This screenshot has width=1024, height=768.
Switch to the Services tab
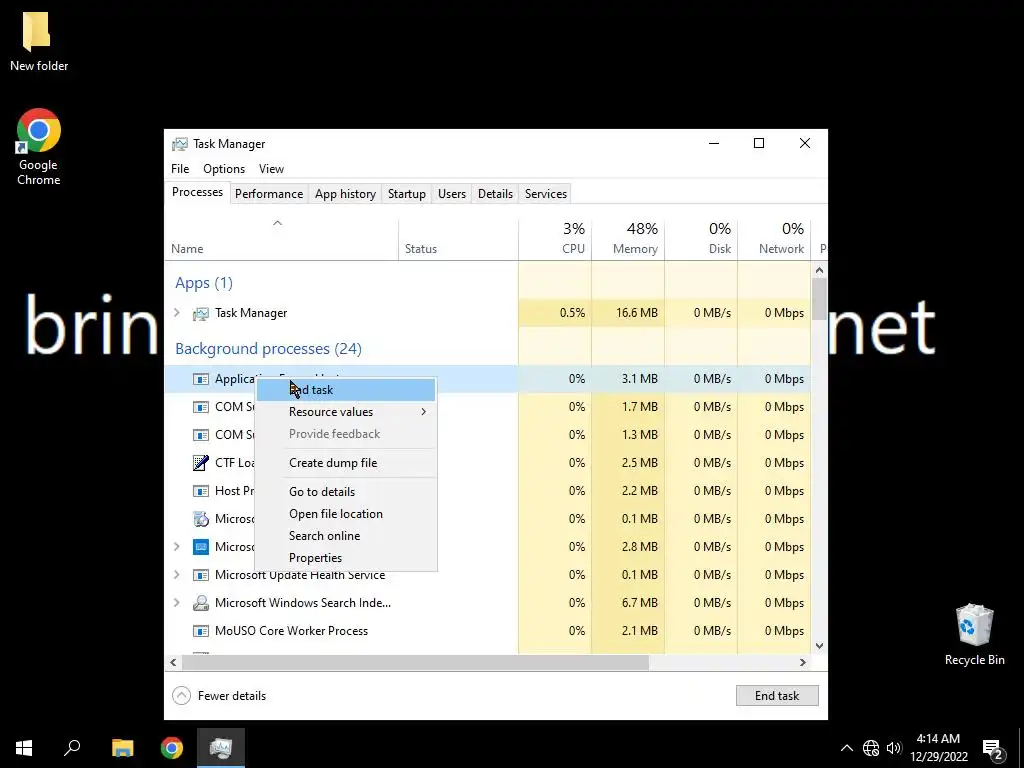click(x=546, y=194)
